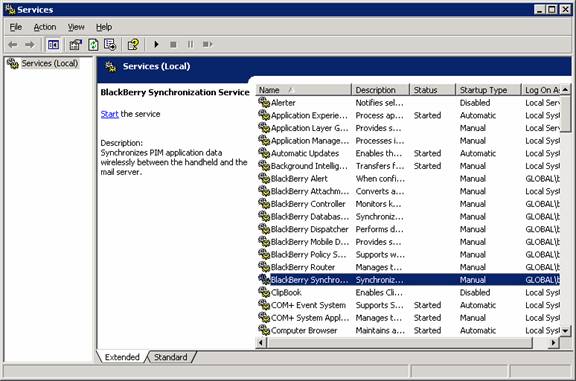The height and width of the screenshot is (381, 576).
Task: Click the gear icon beside BlackBerry Dispatcher
Action: pyautogui.click(x=264, y=229)
